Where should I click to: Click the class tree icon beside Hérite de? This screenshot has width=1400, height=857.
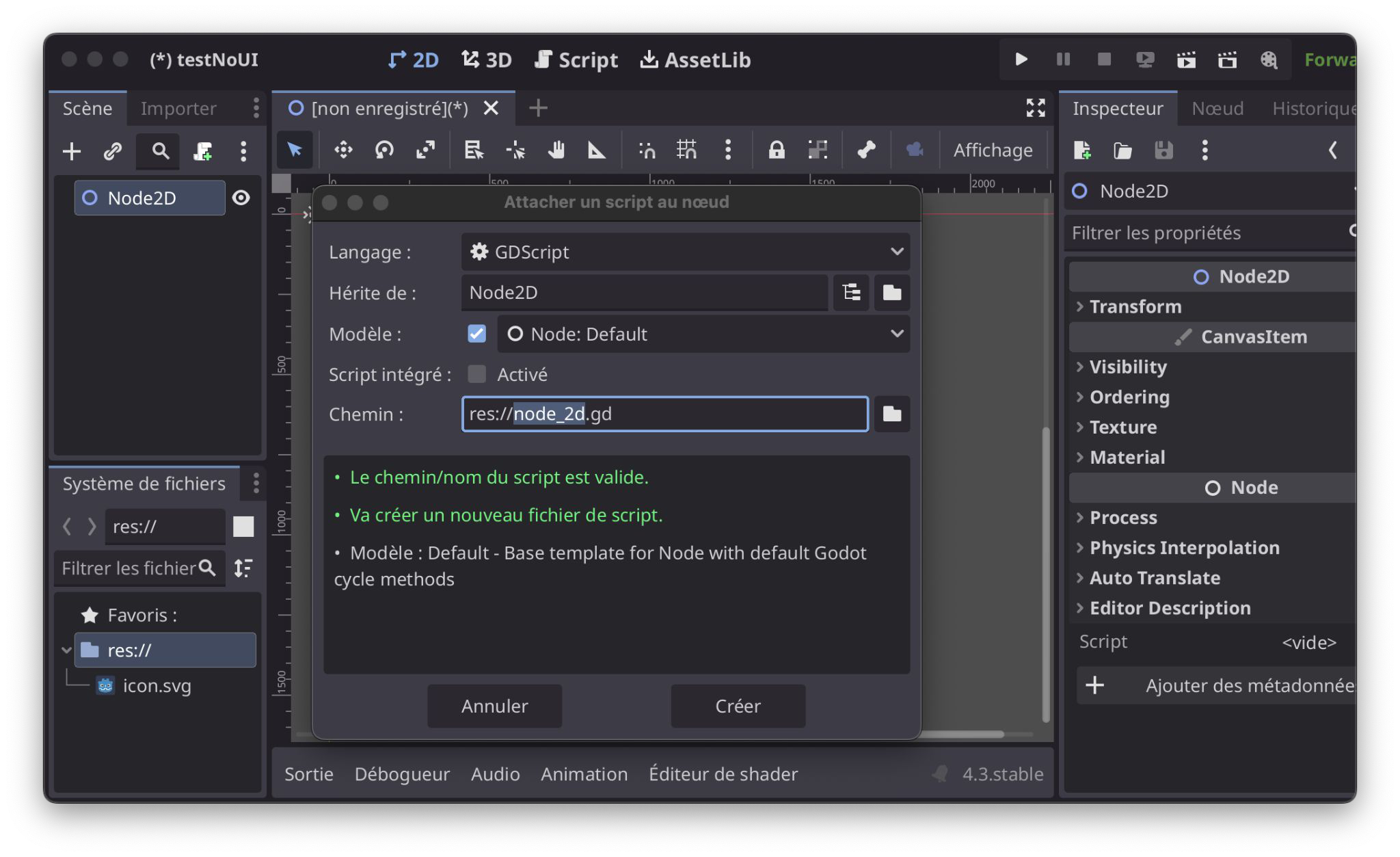(851, 293)
